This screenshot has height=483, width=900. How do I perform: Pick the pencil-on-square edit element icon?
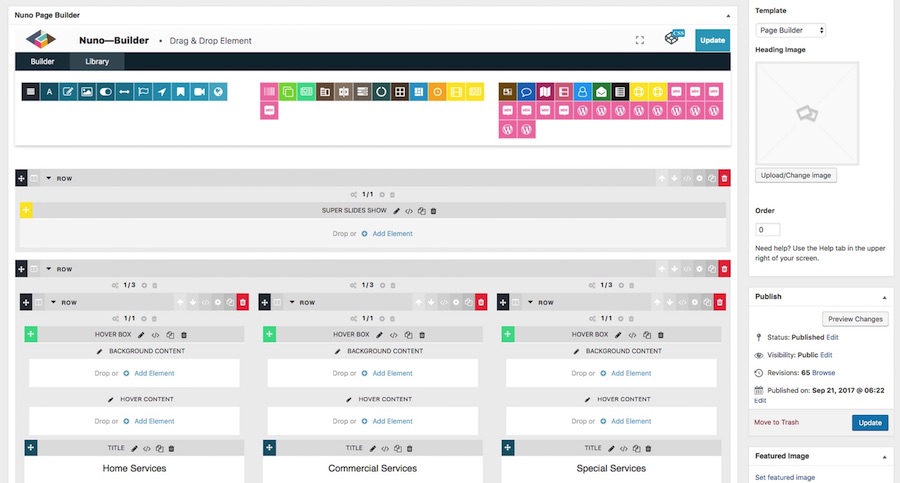pyautogui.click(x=68, y=92)
